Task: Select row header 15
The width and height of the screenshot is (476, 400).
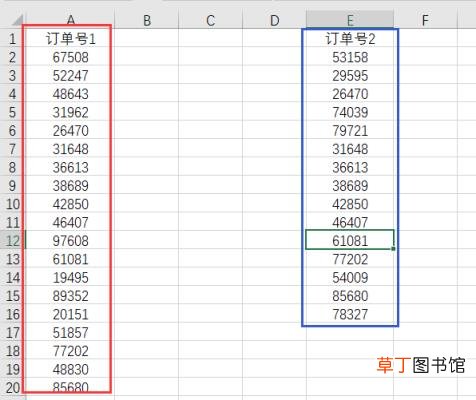Action: [13, 295]
